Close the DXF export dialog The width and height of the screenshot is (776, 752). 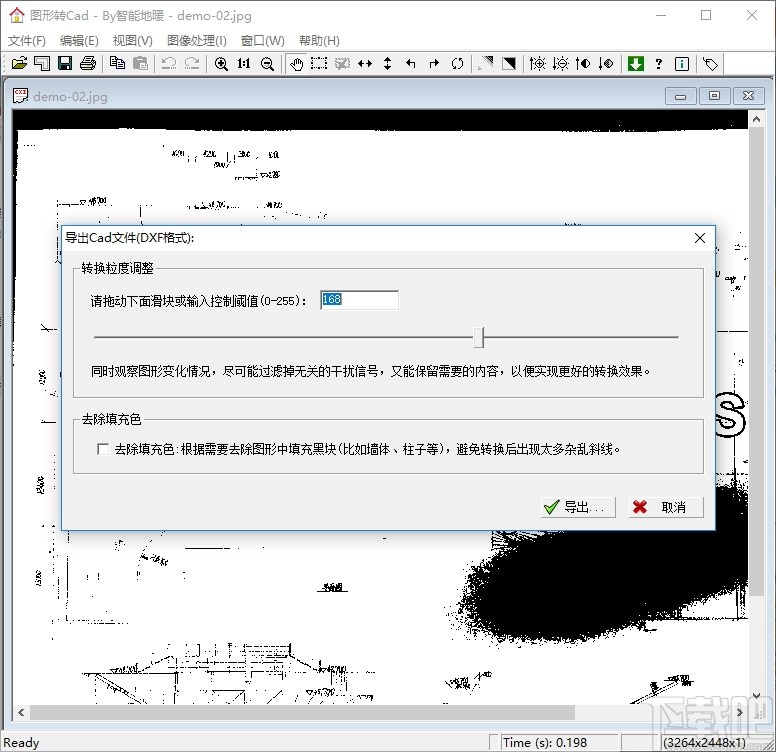coord(699,238)
